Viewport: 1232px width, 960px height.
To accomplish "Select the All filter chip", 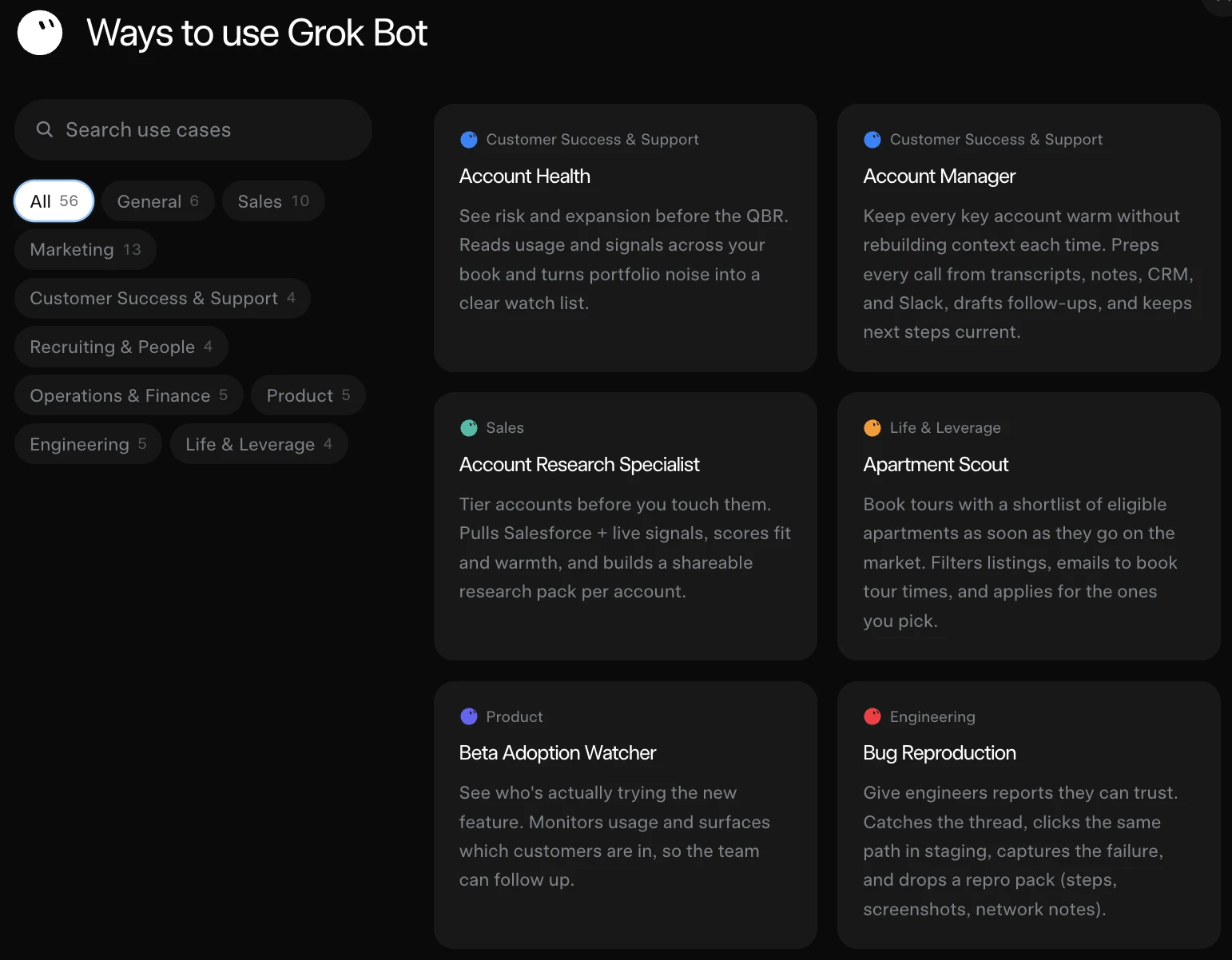I will pos(54,201).
